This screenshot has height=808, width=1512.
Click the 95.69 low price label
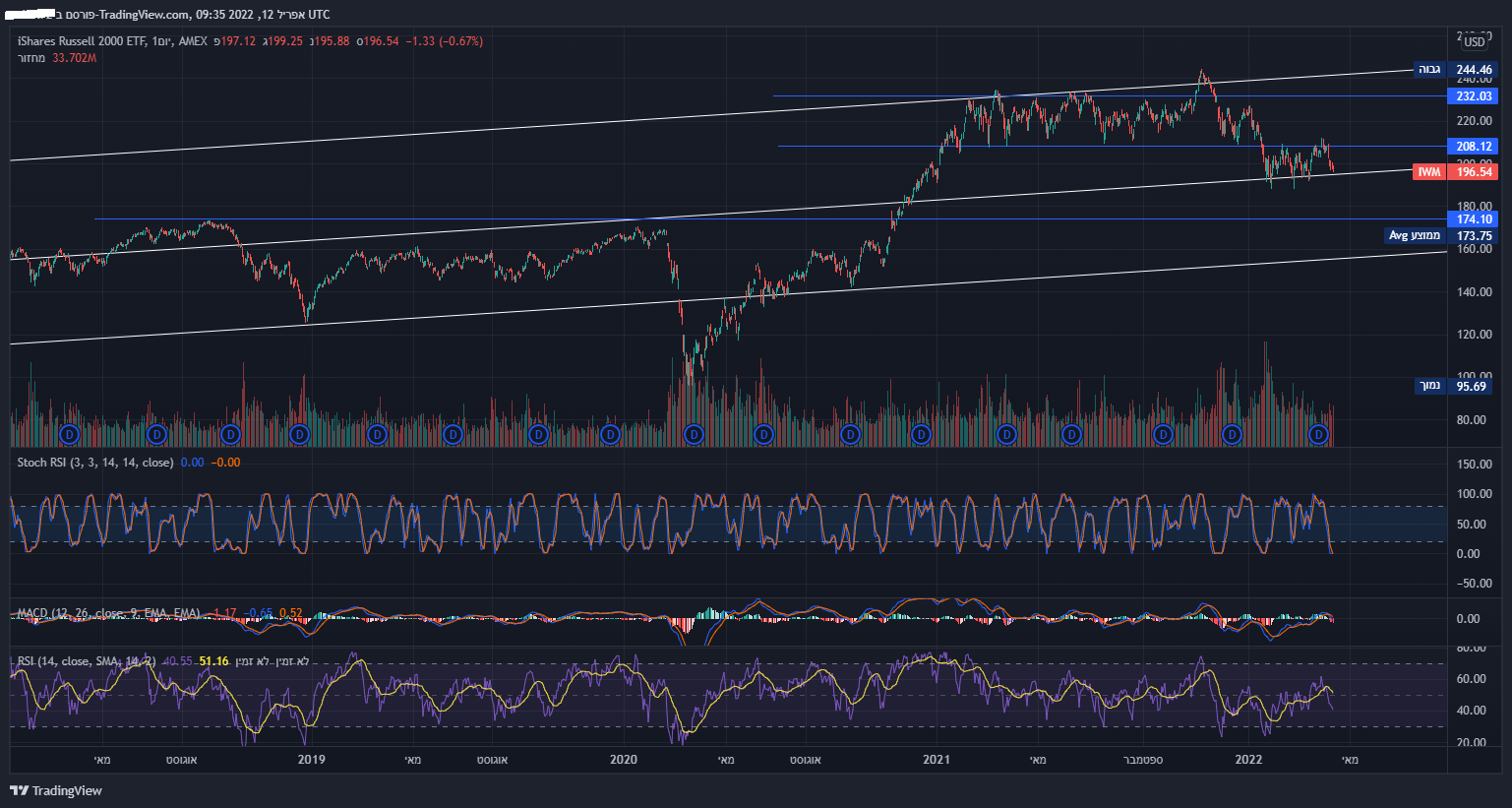(1472, 386)
